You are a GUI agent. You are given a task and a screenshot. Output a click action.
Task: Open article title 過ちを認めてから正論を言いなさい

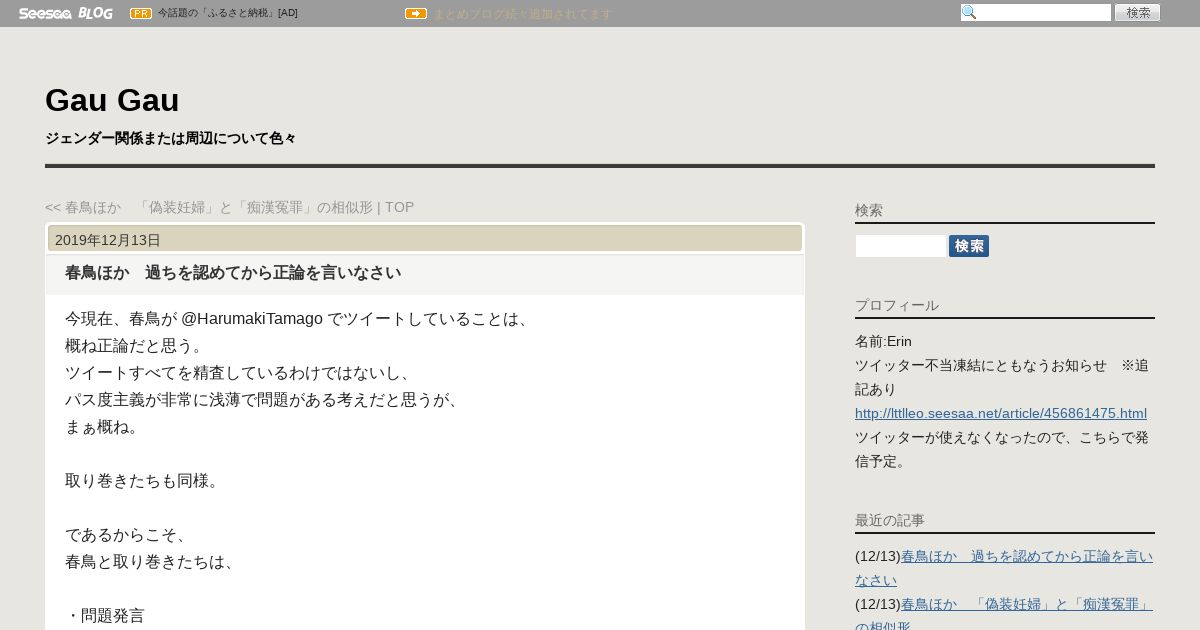233,273
